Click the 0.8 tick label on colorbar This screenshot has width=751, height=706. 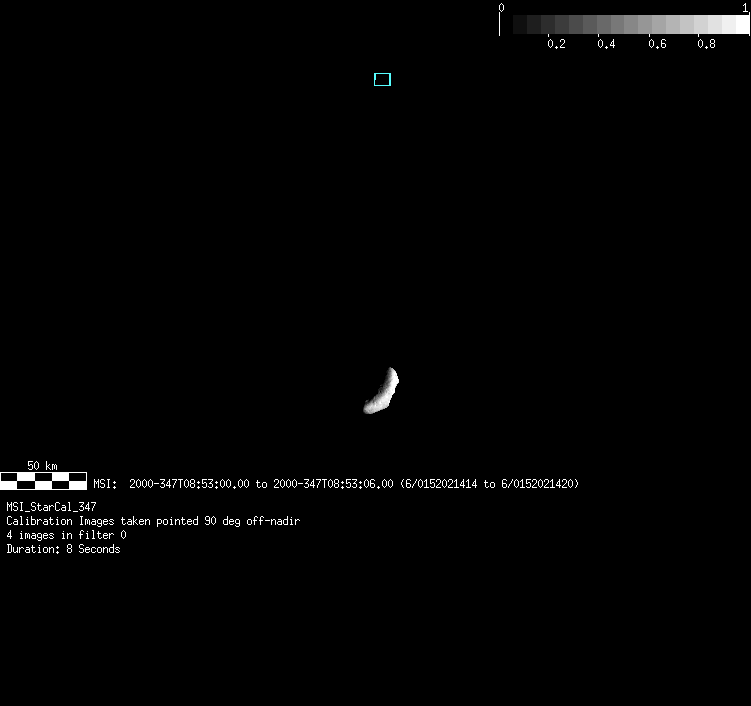click(x=706, y=44)
